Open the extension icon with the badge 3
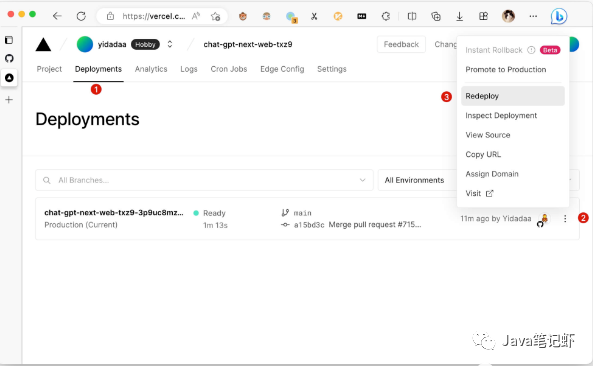 click(x=291, y=17)
